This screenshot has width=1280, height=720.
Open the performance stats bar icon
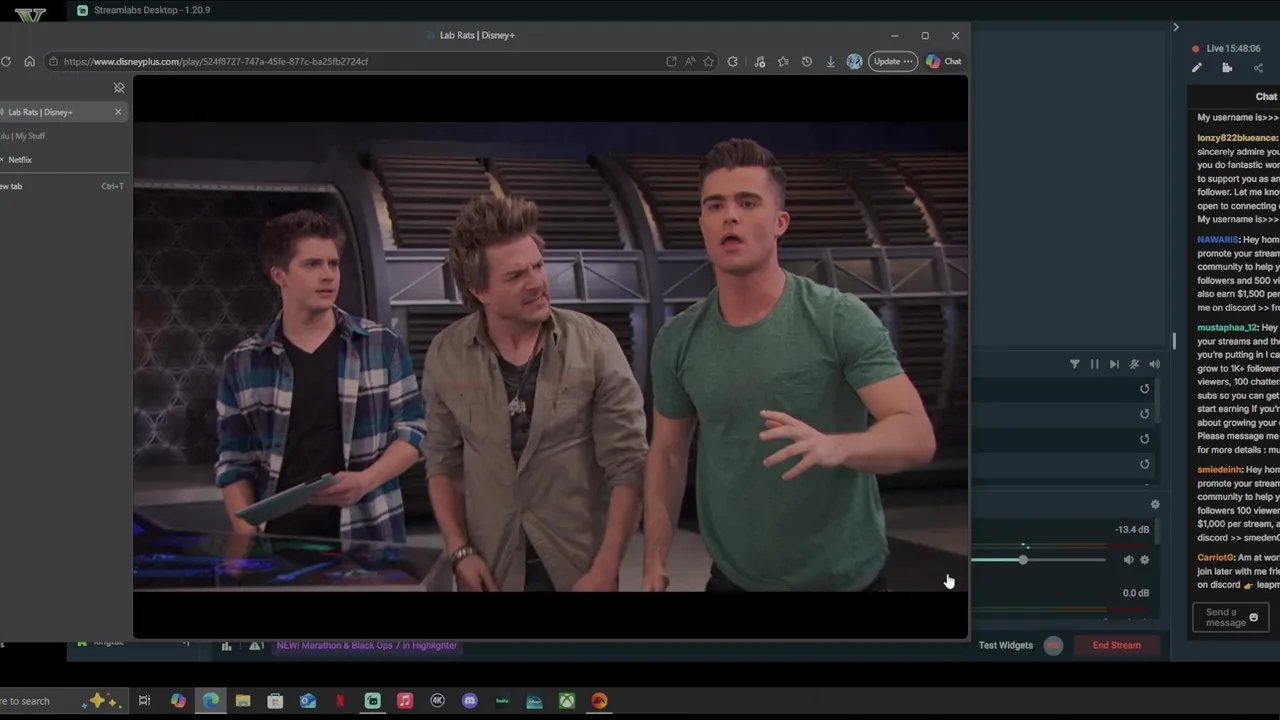click(x=226, y=646)
